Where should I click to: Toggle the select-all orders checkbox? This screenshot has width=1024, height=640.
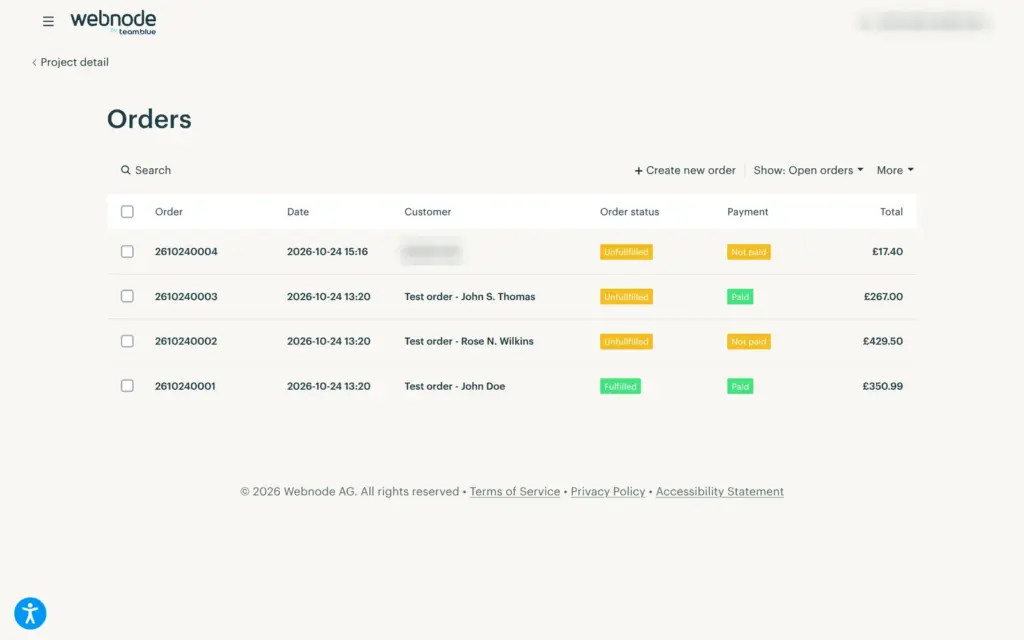click(x=127, y=212)
